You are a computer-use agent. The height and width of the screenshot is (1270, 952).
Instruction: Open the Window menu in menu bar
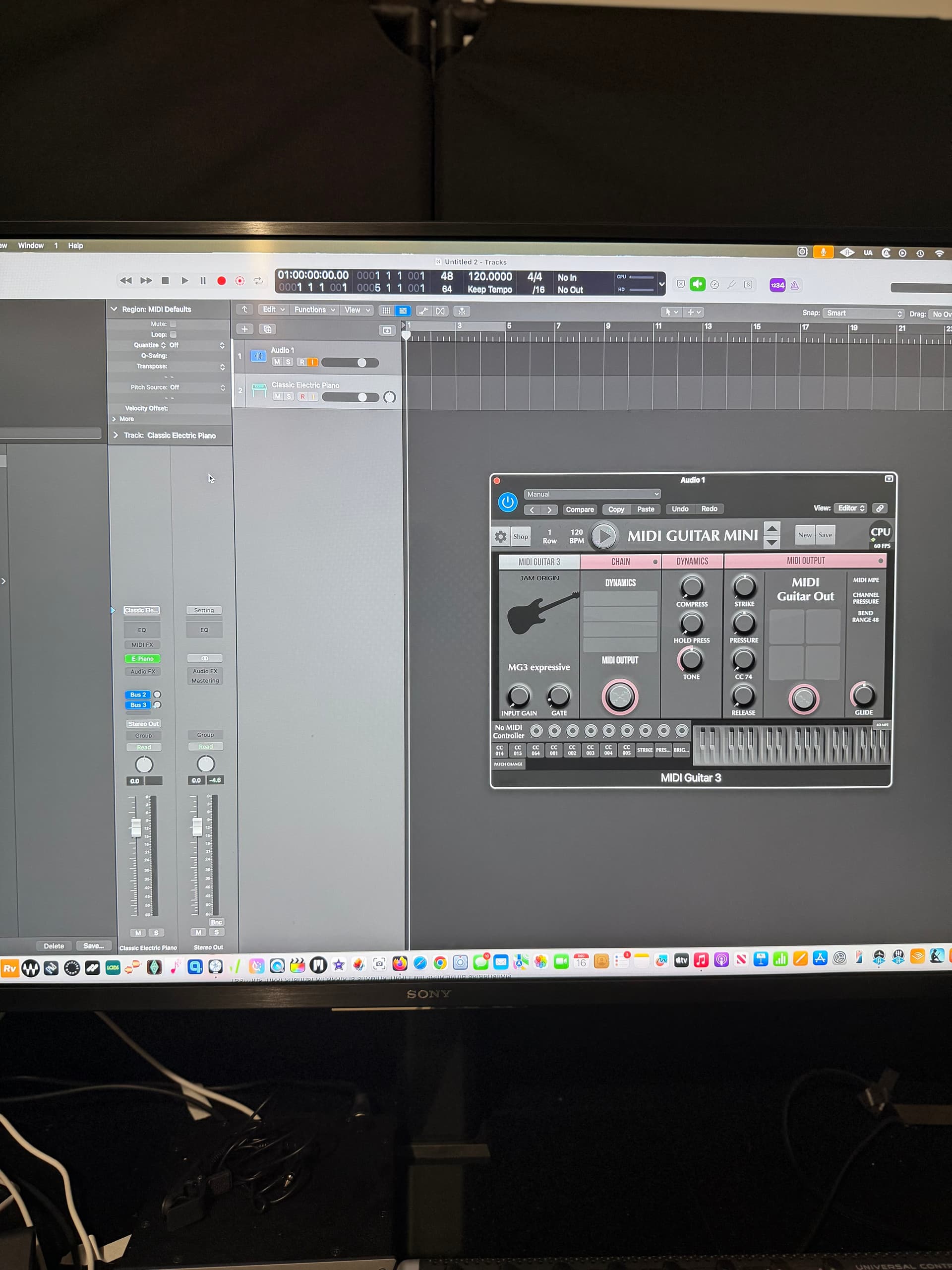click(31, 245)
